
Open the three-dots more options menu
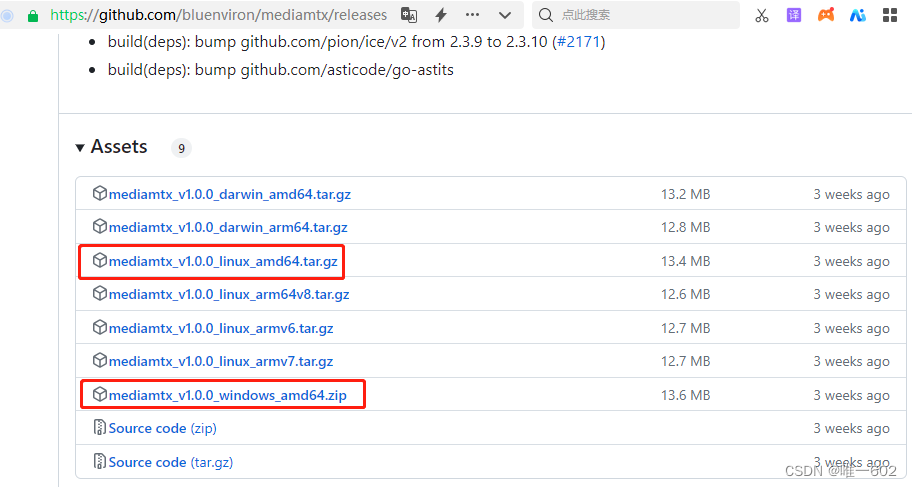(472, 15)
